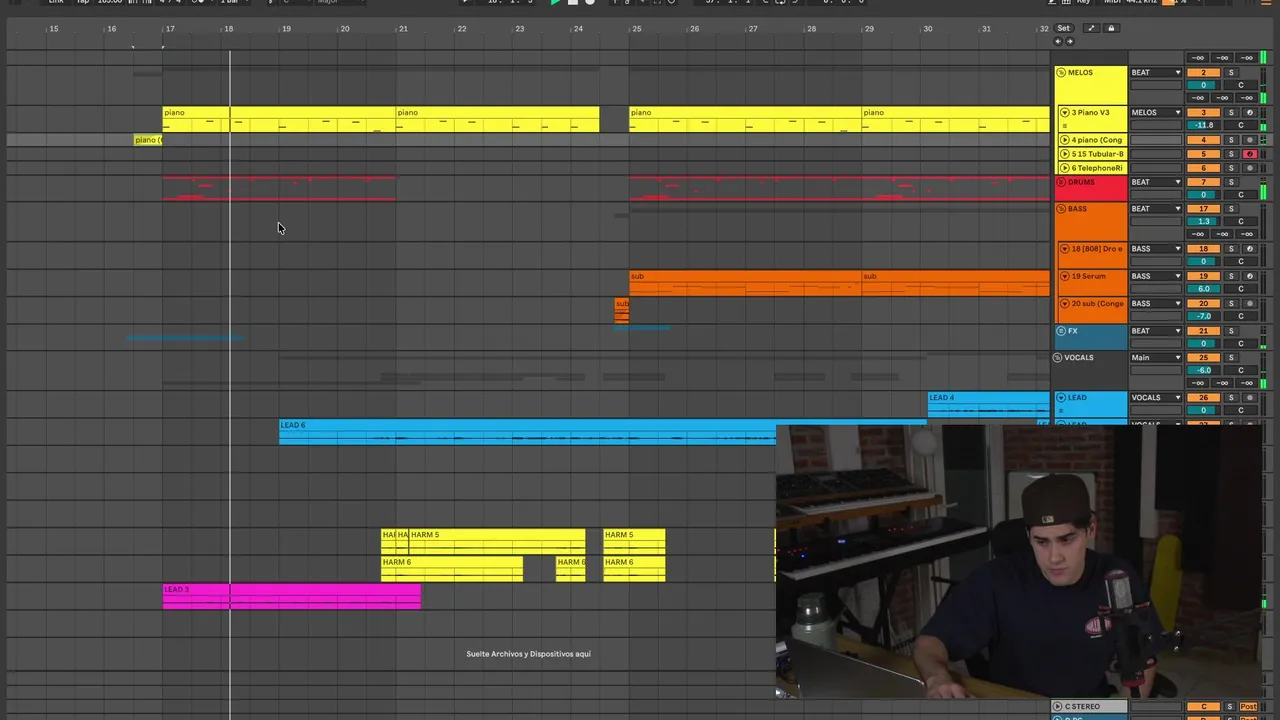Collapse the 20 sub track
This screenshot has height=720, width=1280.
tap(1065, 303)
